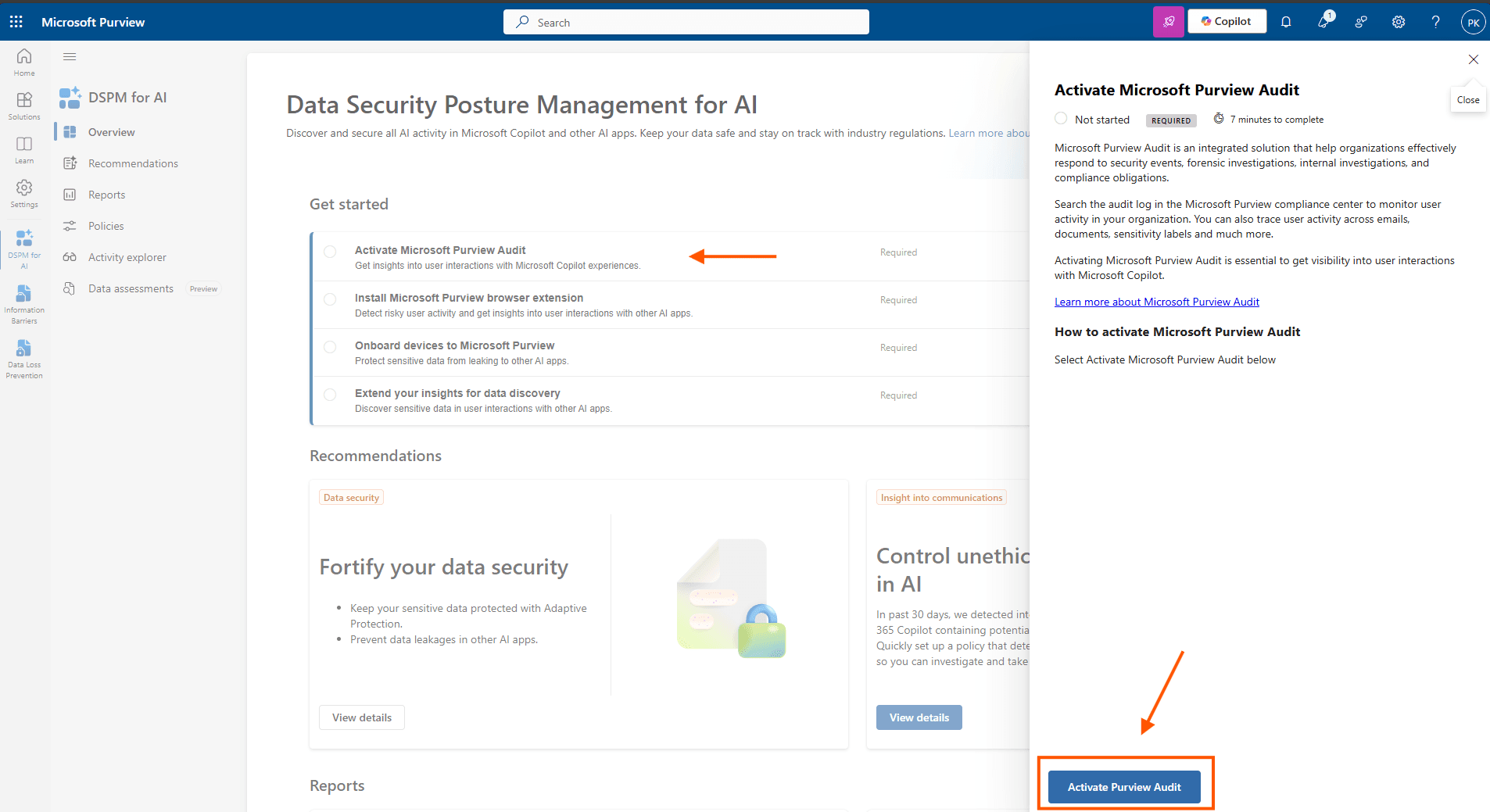Open header settings gear icon
Screen dimensions: 1490x812
coord(1399,22)
